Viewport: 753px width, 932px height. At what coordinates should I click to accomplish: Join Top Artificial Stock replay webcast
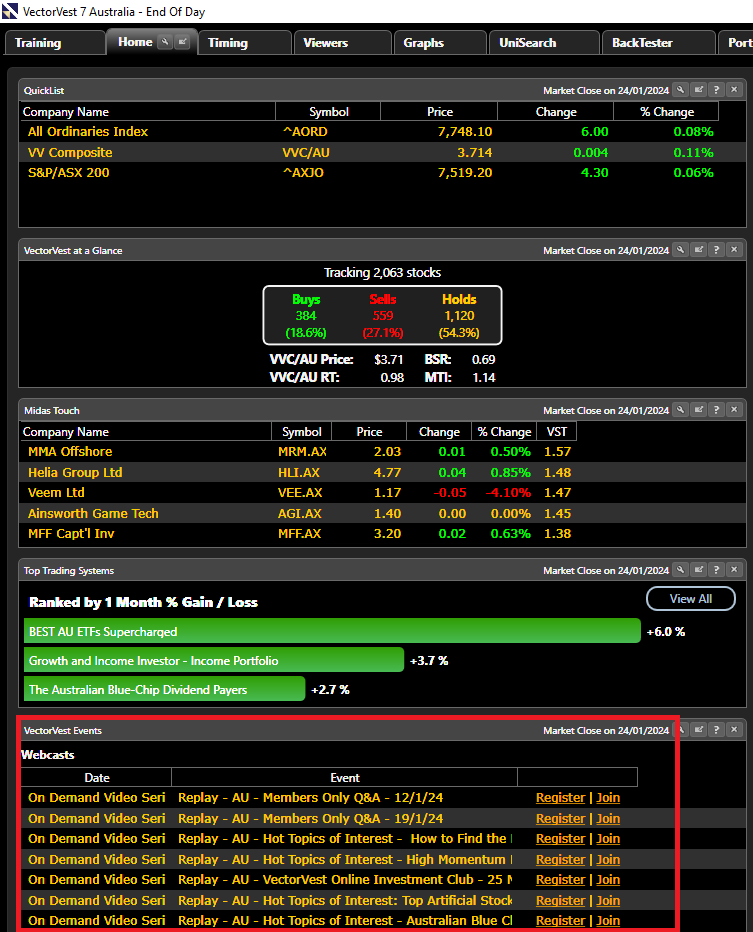[x=608, y=900]
